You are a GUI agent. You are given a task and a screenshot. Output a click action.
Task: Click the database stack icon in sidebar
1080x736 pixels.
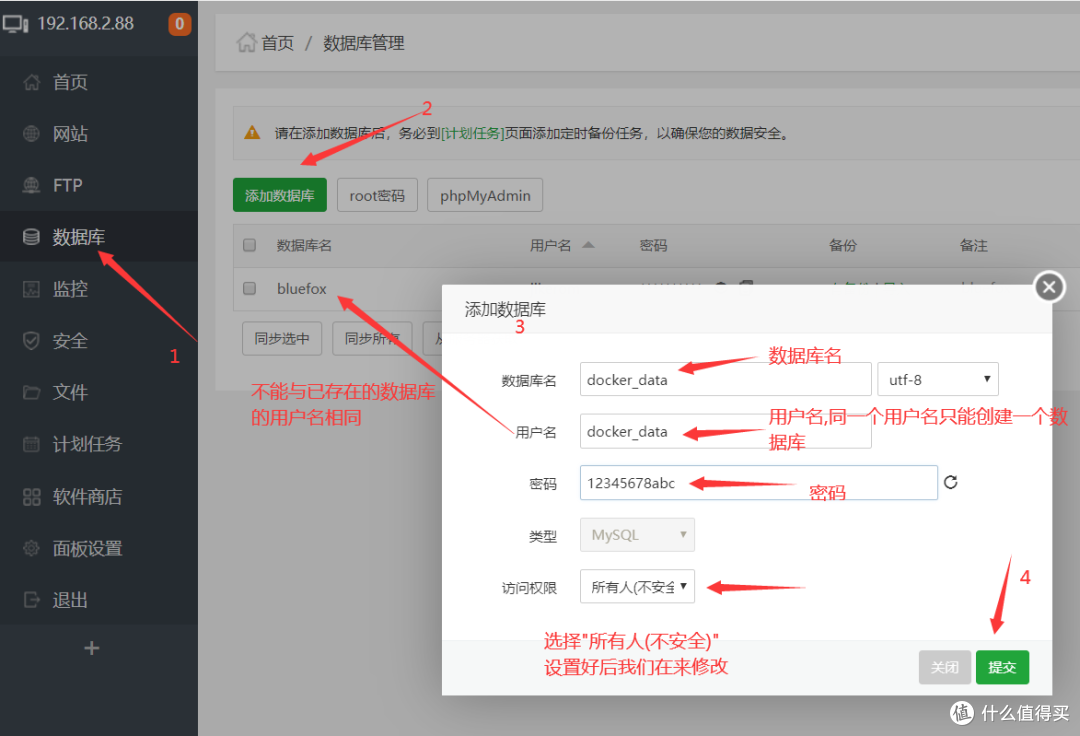point(32,237)
